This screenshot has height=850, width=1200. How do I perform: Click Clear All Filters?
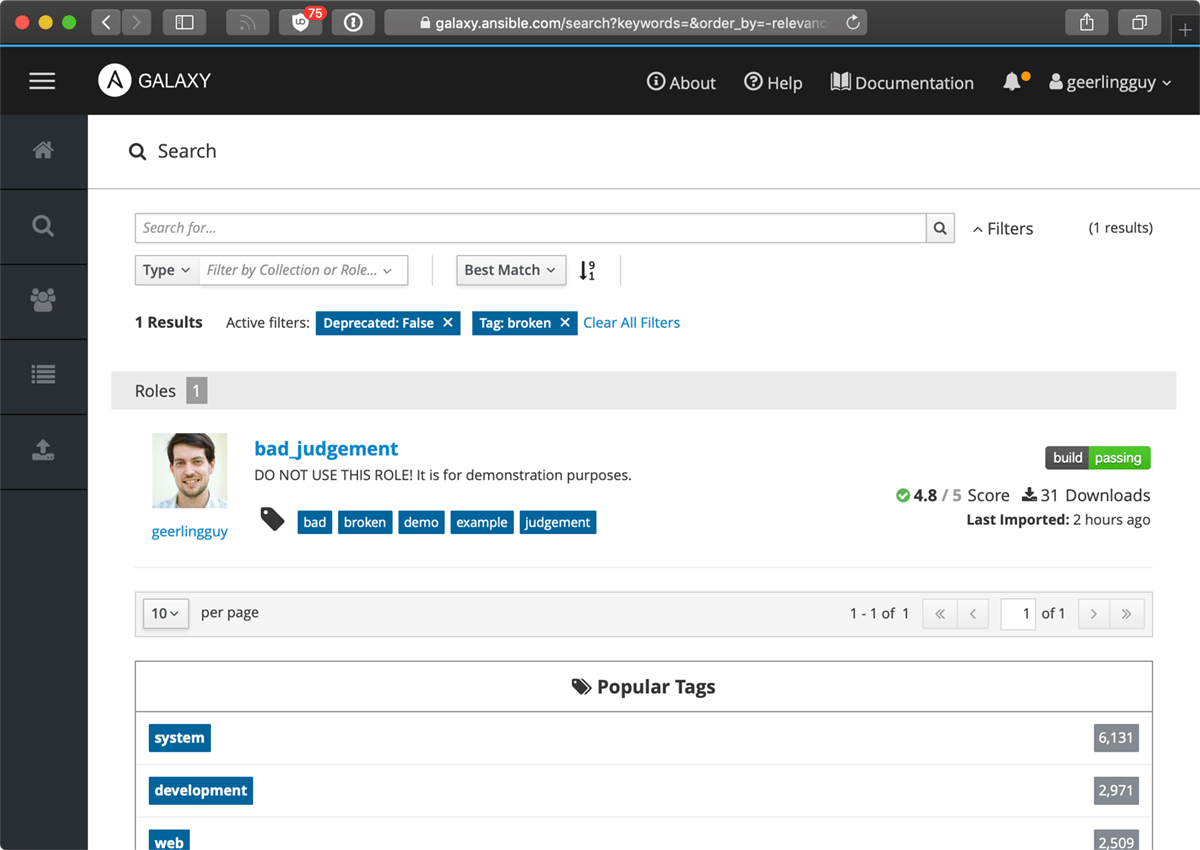[632, 322]
